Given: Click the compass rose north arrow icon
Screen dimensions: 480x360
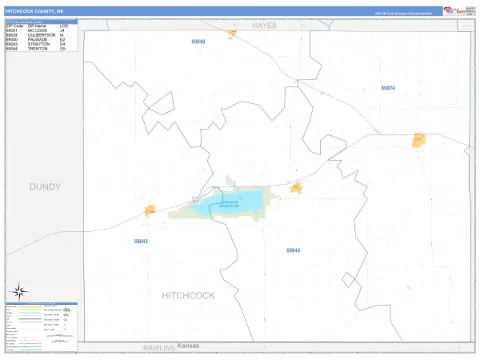Looking at the screenshot, I should click(x=19, y=291).
